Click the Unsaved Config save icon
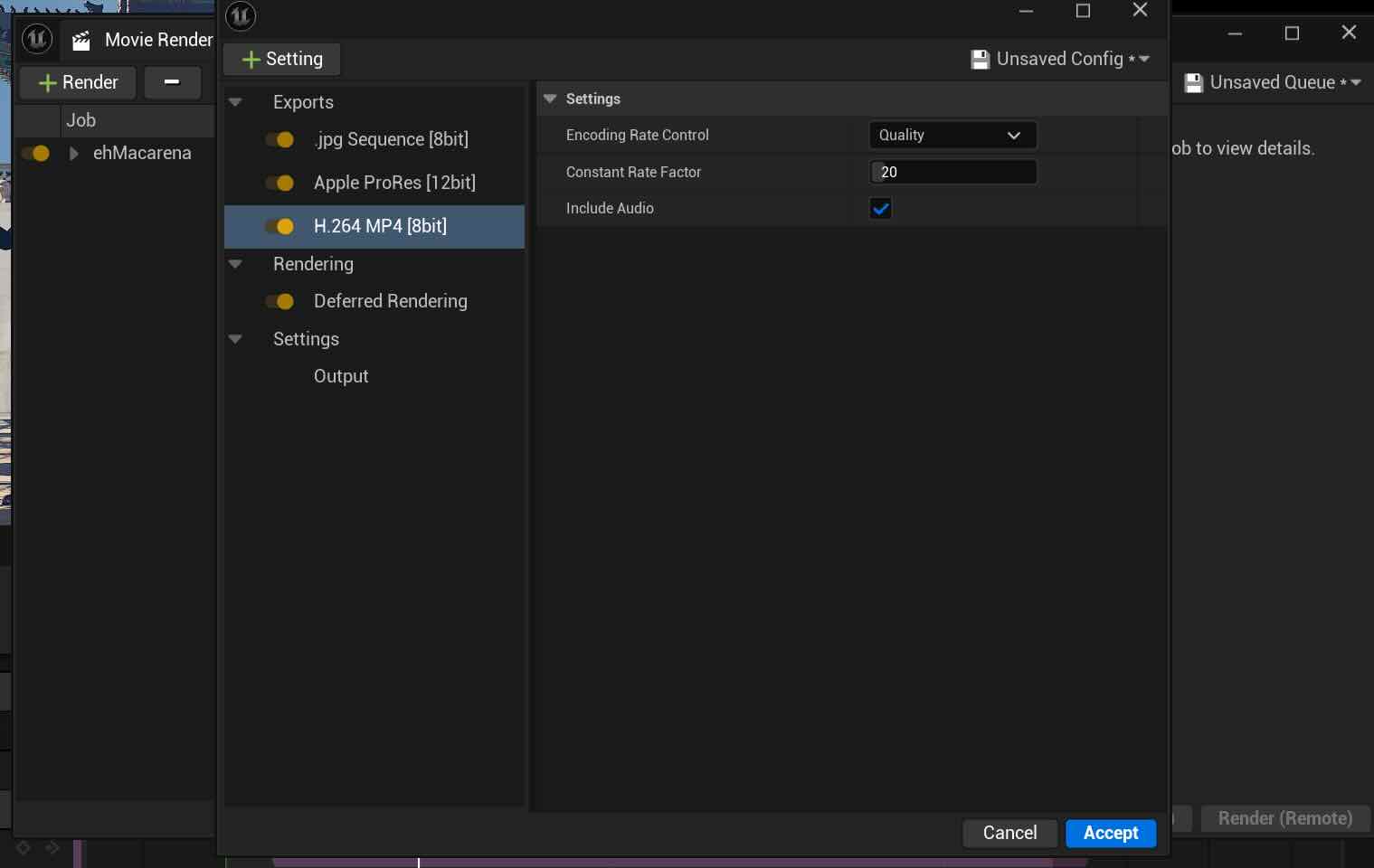Viewport: 1374px width, 868px height. click(980, 60)
